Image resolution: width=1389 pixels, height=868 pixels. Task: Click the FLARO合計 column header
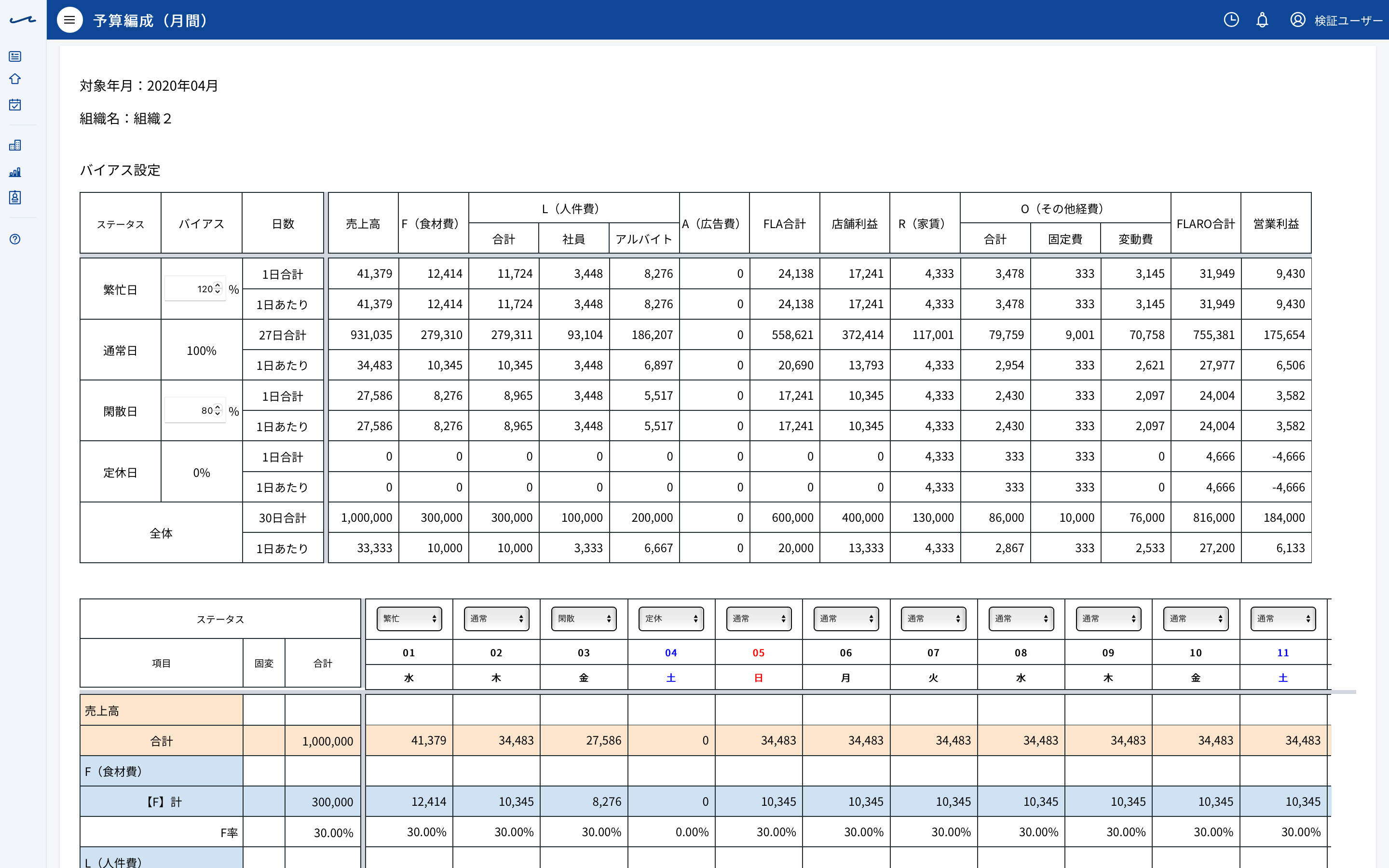(1206, 223)
